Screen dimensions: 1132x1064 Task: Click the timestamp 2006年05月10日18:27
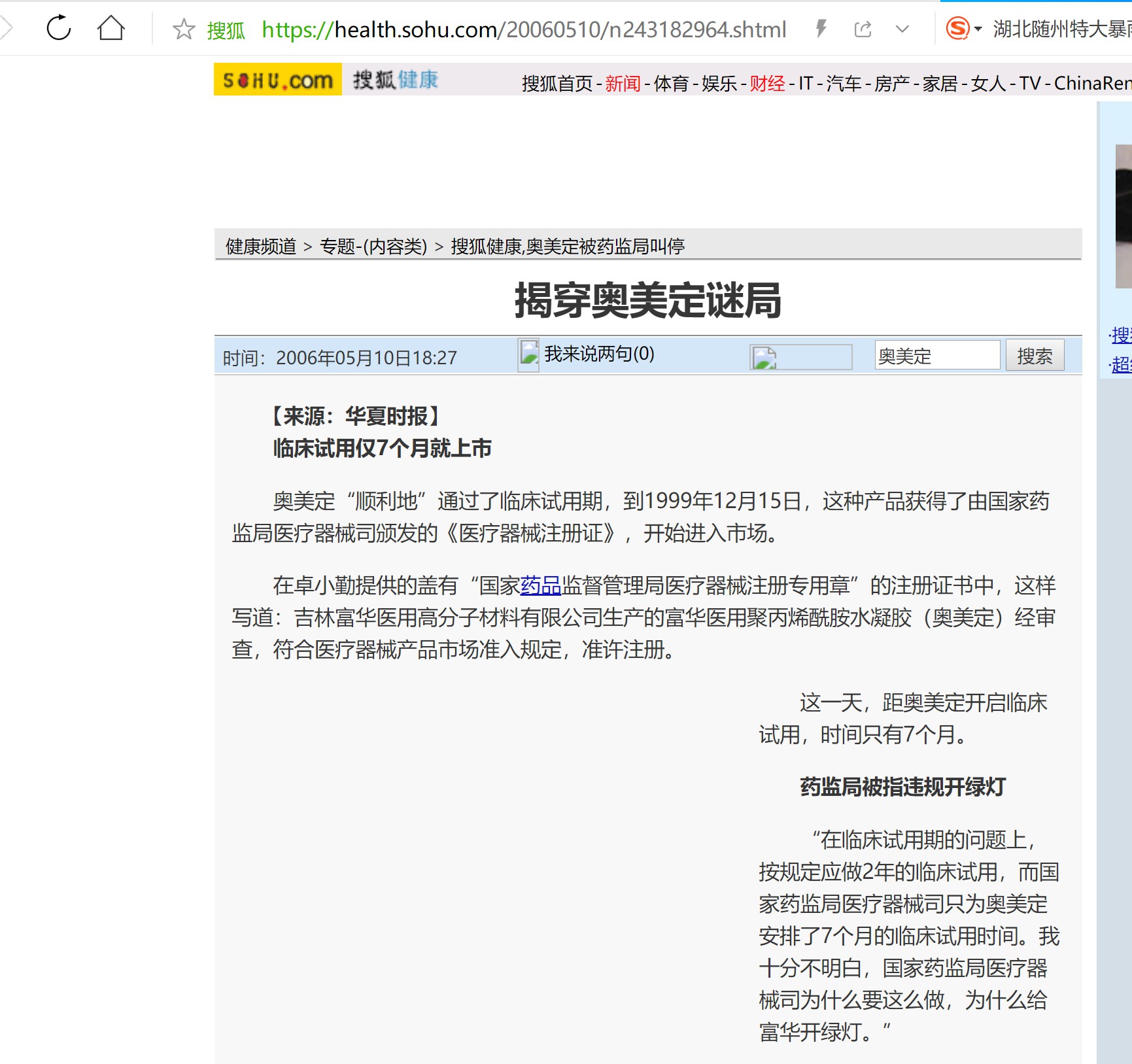coord(366,358)
